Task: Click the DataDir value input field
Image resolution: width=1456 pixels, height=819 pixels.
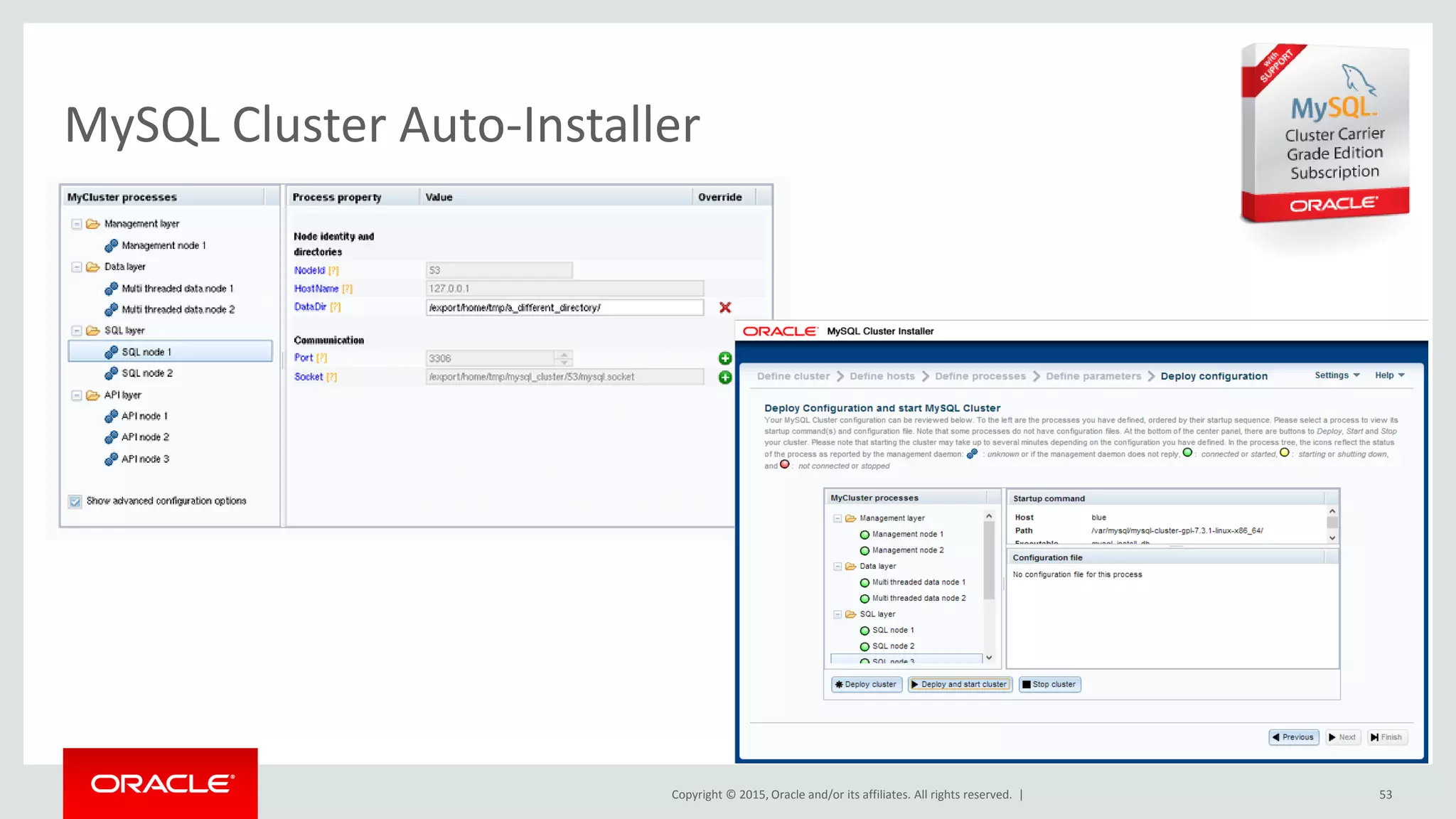Action: 564,307
